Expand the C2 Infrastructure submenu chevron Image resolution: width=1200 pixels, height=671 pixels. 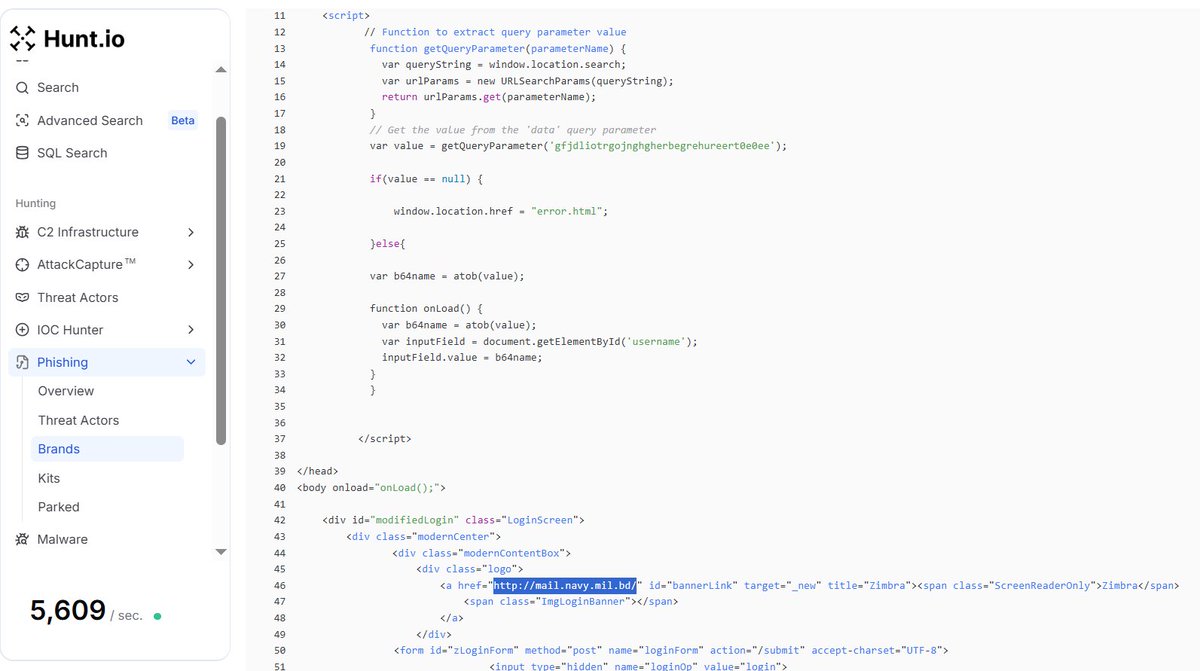click(x=191, y=232)
